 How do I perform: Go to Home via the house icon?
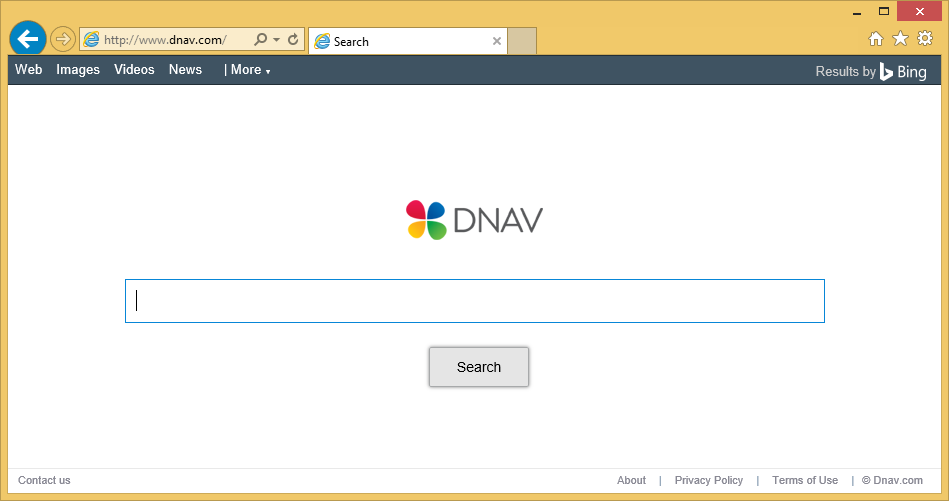tap(876, 39)
